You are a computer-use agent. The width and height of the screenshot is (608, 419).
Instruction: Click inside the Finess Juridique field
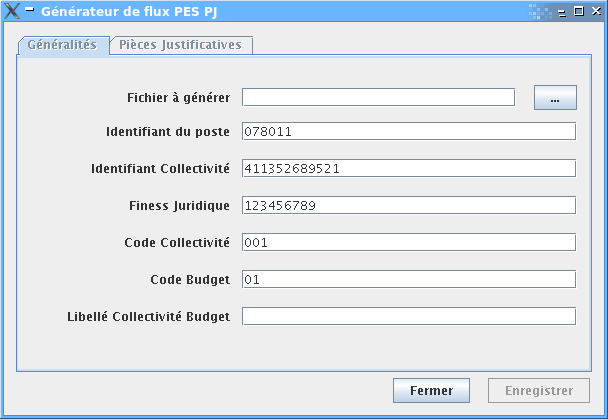tap(409, 205)
